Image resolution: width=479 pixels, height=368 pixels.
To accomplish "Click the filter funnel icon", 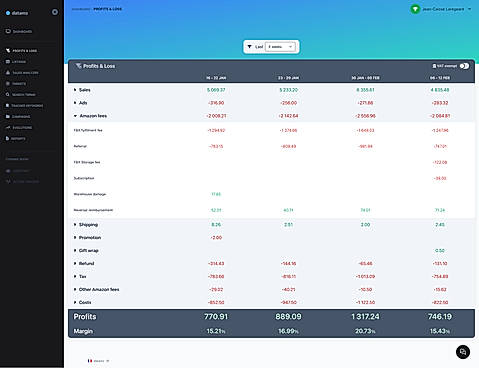I will [249, 47].
